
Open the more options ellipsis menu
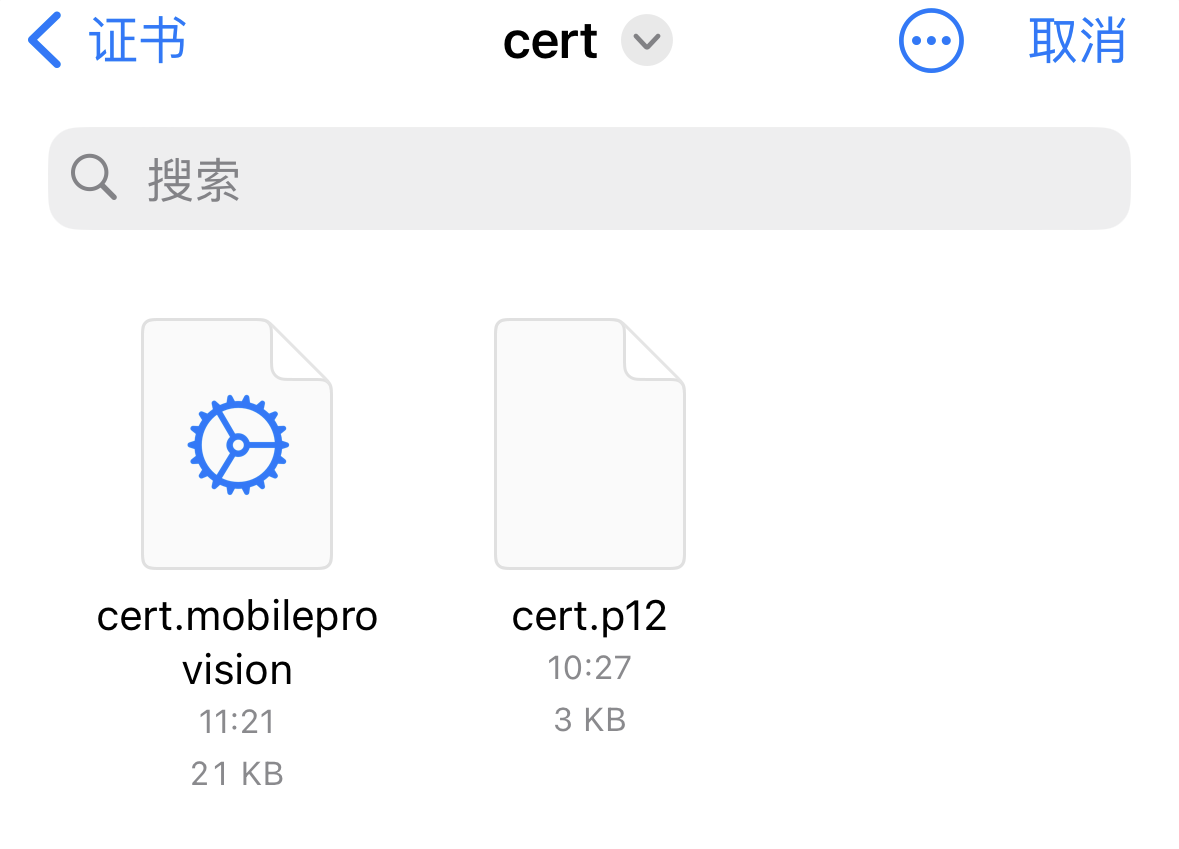pyautogui.click(x=931, y=41)
